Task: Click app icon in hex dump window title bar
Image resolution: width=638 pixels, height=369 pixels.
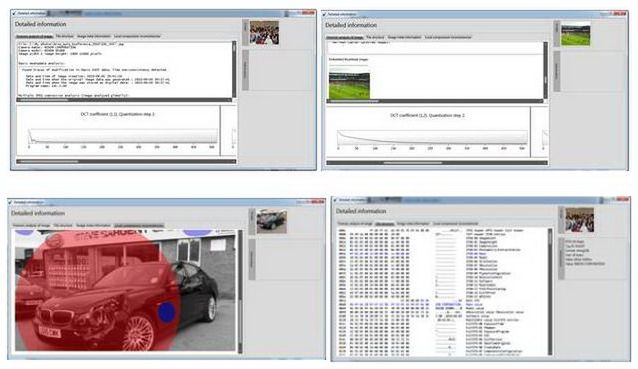Action: [334, 200]
